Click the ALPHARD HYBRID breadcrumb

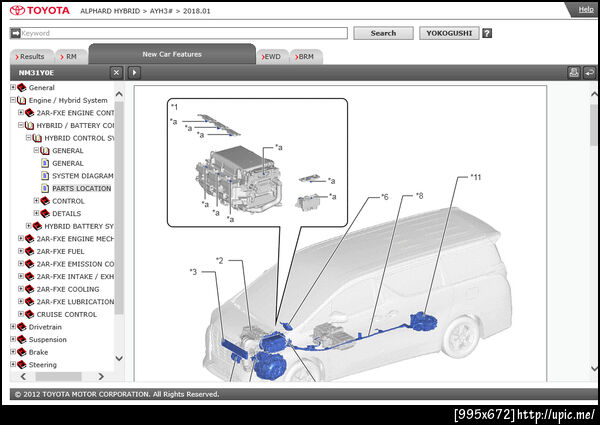coord(110,11)
